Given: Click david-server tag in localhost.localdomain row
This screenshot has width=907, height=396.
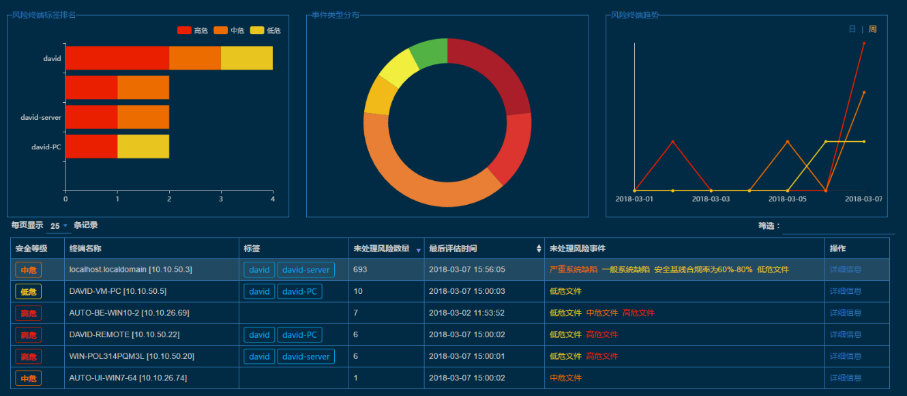Looking at the screenshot, I should click(x=306, y=269).
